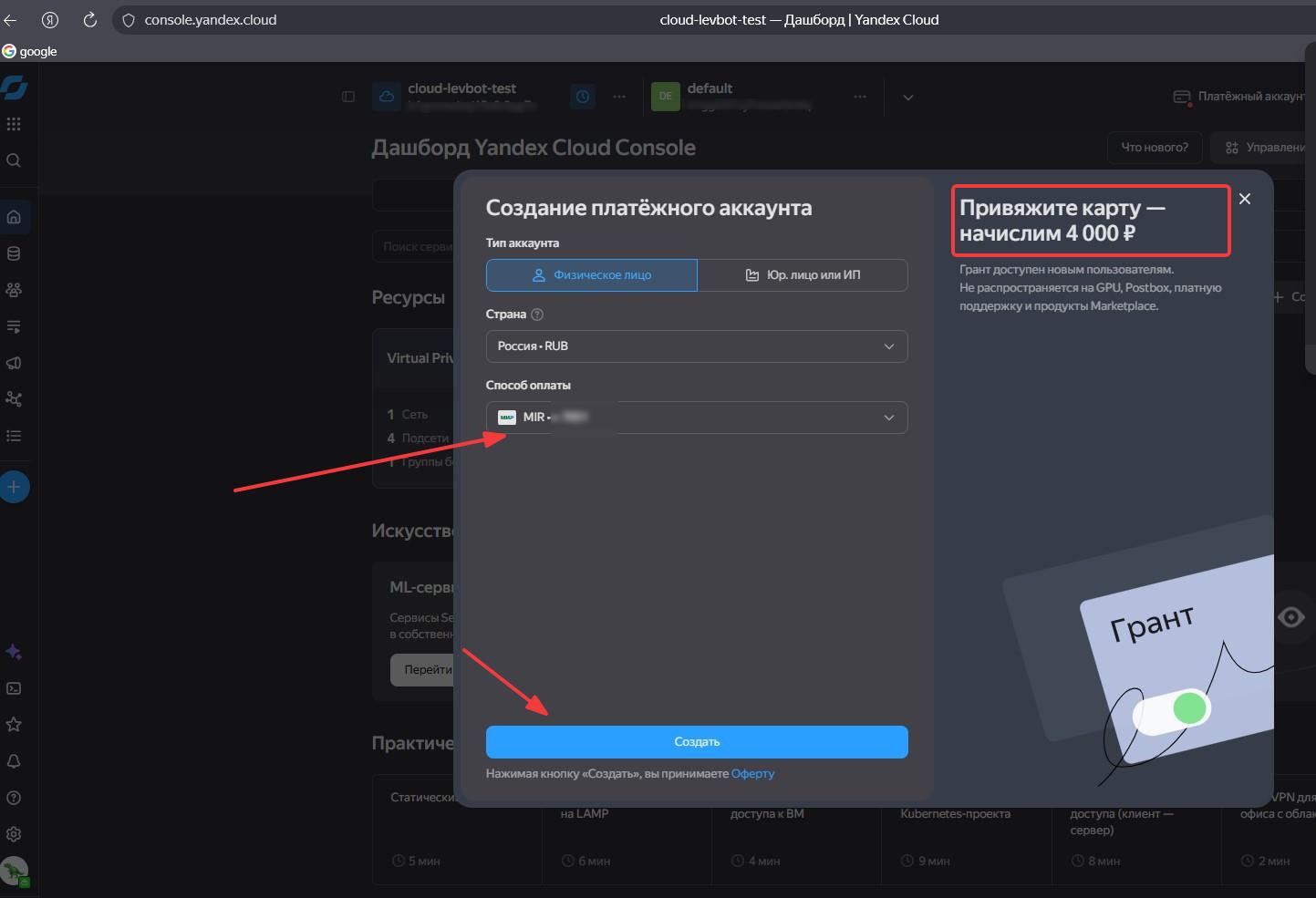Viewport: 1316px width, 898px height.
Task: Open the database icon in the sidebar
Action: pos(14,253)
